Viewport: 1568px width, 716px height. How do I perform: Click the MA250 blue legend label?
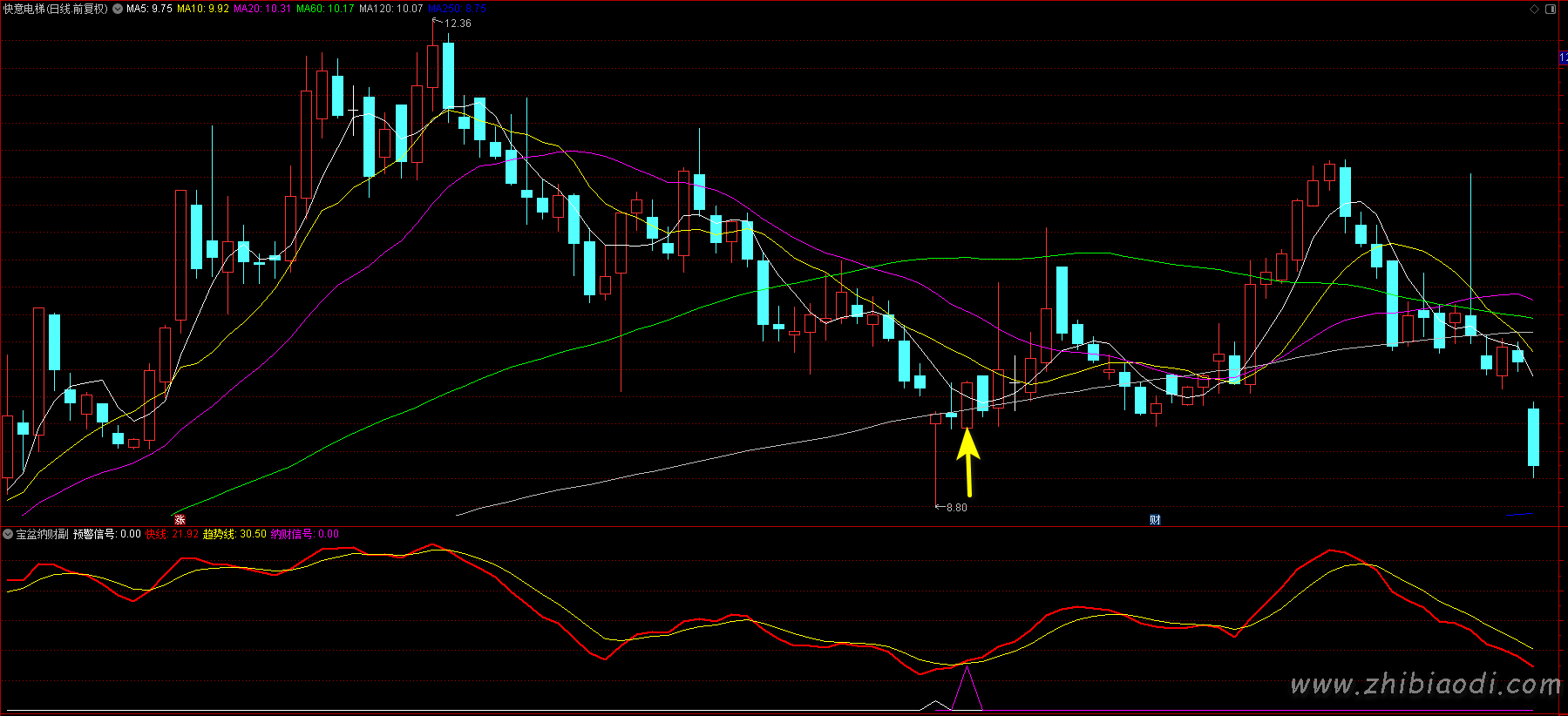[457, 9]
